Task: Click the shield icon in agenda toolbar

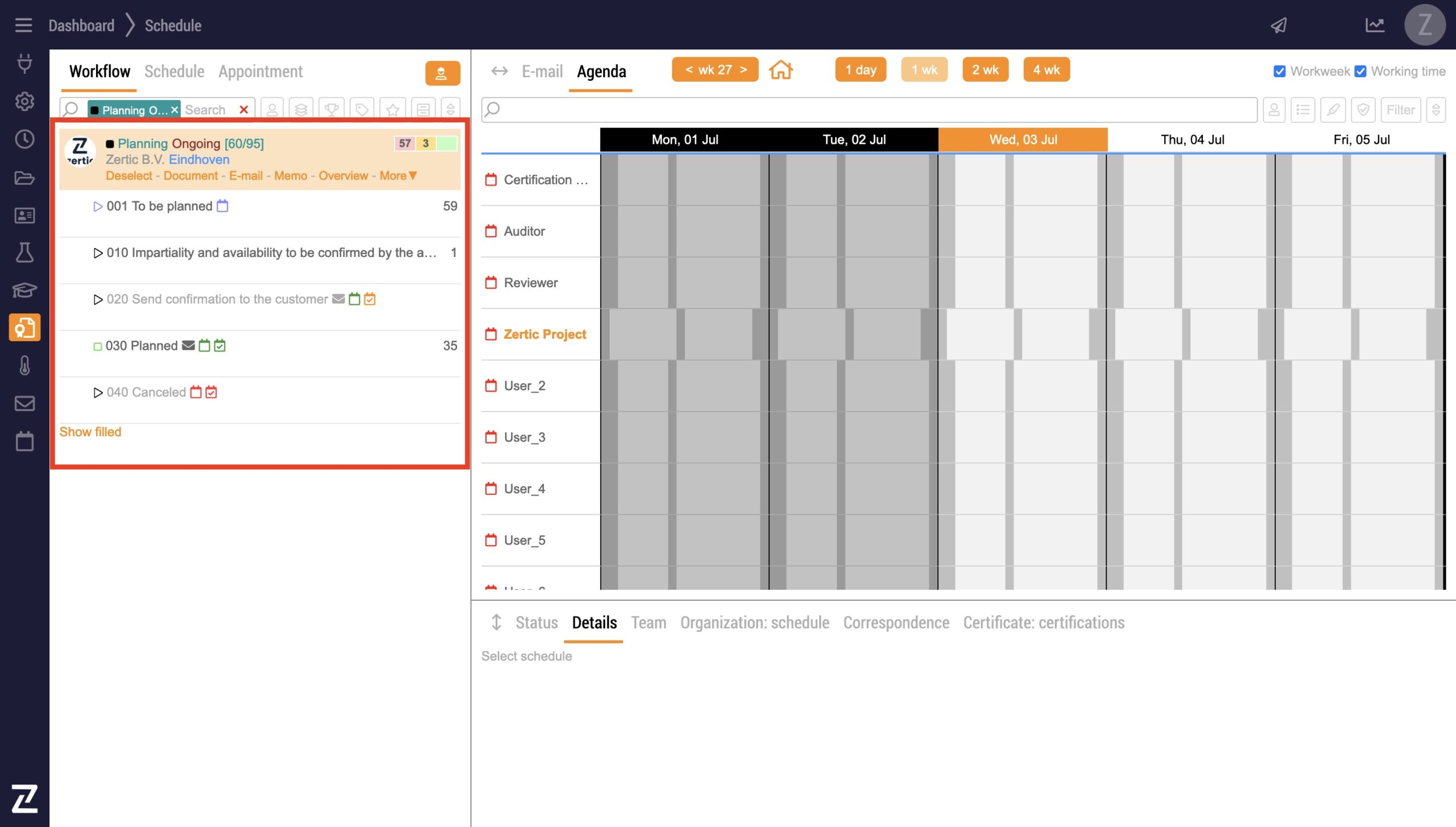Action: click(1363, 110)
